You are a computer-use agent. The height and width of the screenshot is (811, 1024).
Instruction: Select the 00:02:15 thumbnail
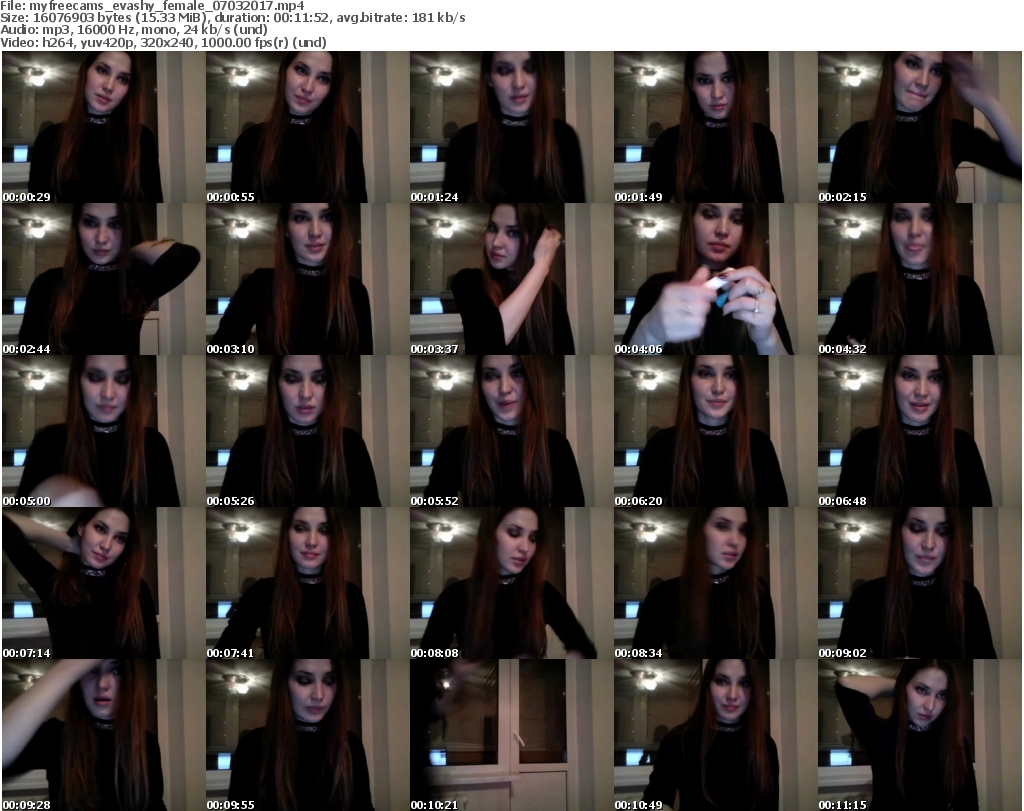coord(920,127)
